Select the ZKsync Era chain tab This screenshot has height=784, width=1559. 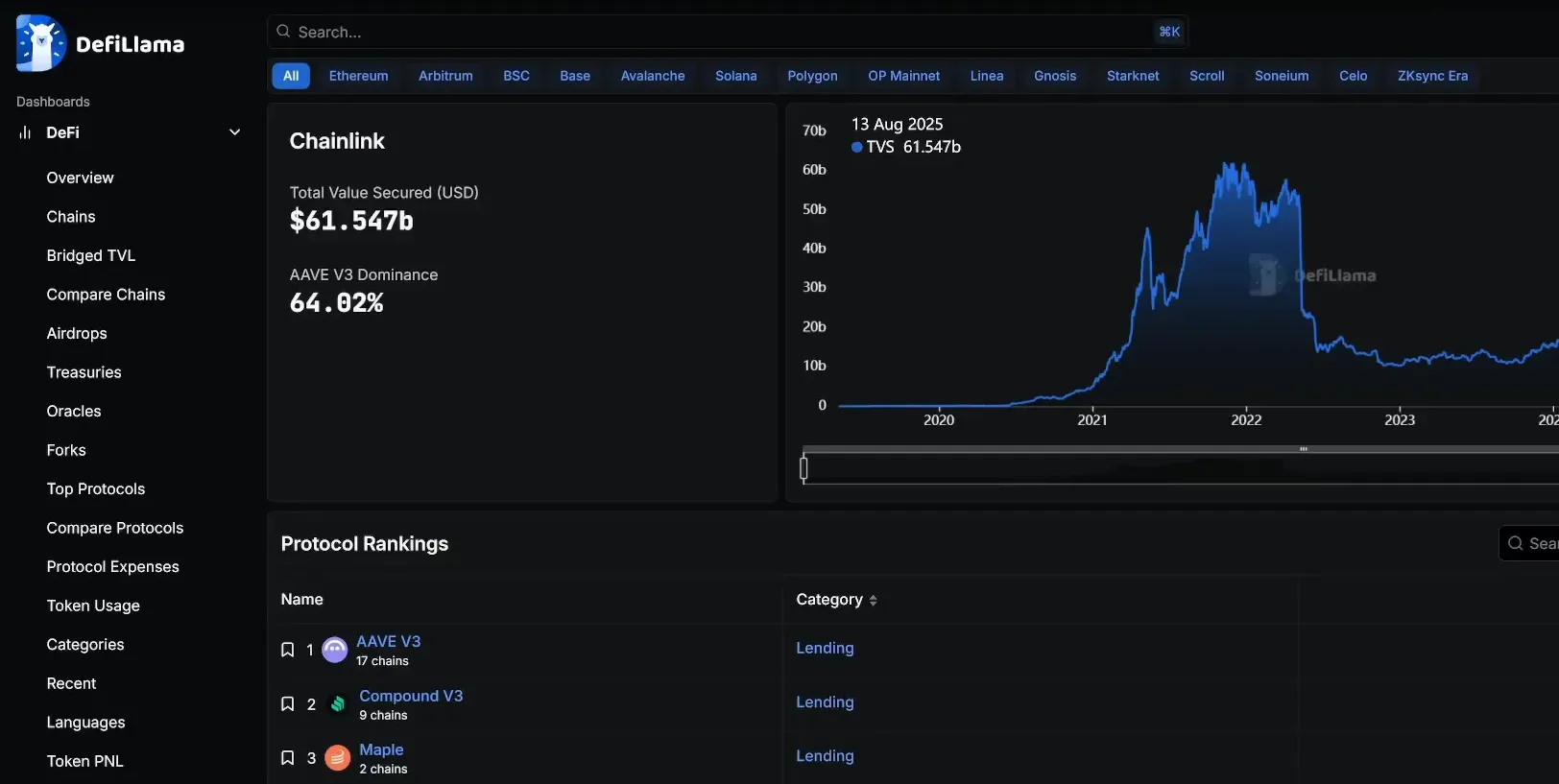coord(1432,76)
